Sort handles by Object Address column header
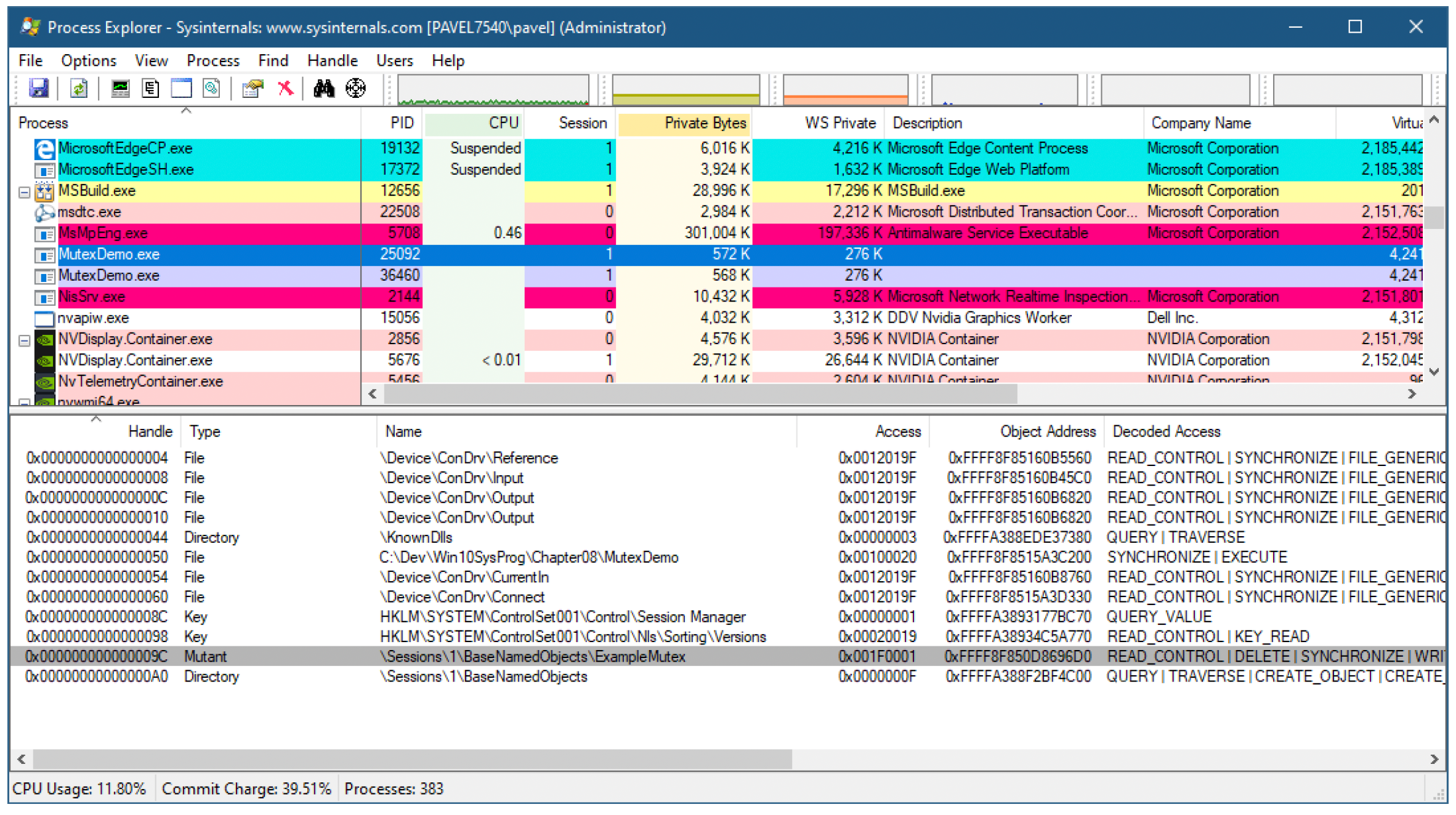Viewport: 1456px width, 815px height. tap(1016, 432)
